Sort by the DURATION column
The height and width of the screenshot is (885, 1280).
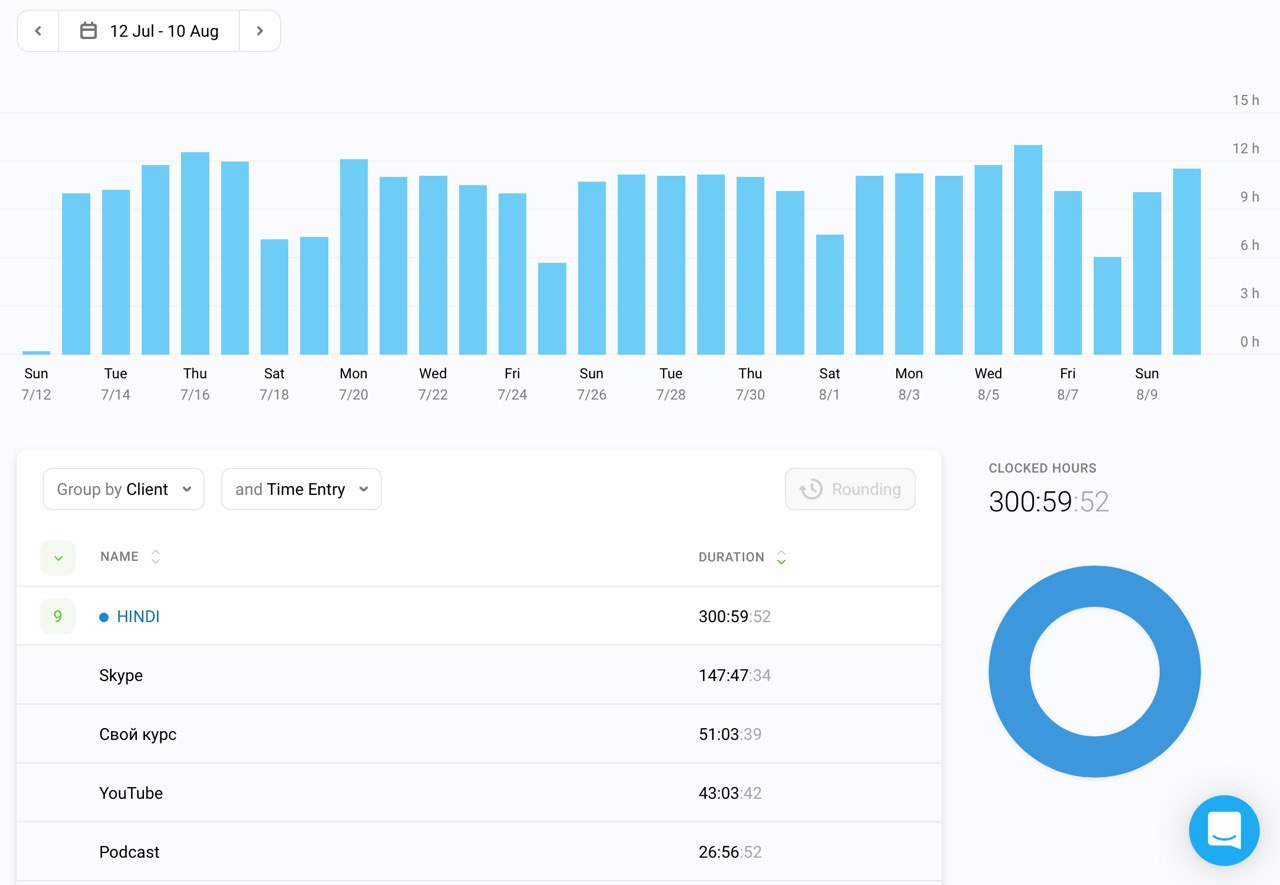click(742, 557)
